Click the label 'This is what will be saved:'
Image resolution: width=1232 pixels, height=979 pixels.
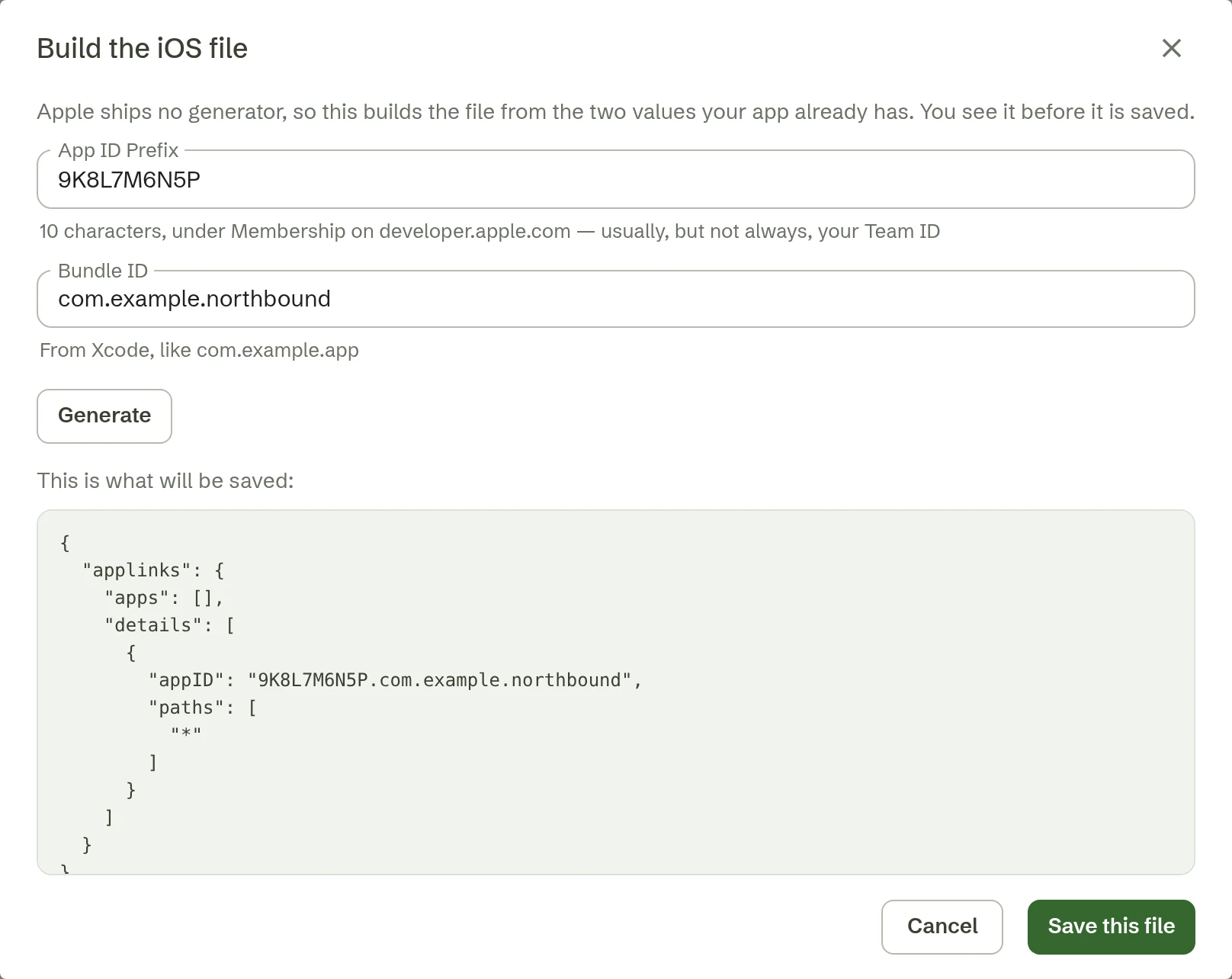coord(165,481)
